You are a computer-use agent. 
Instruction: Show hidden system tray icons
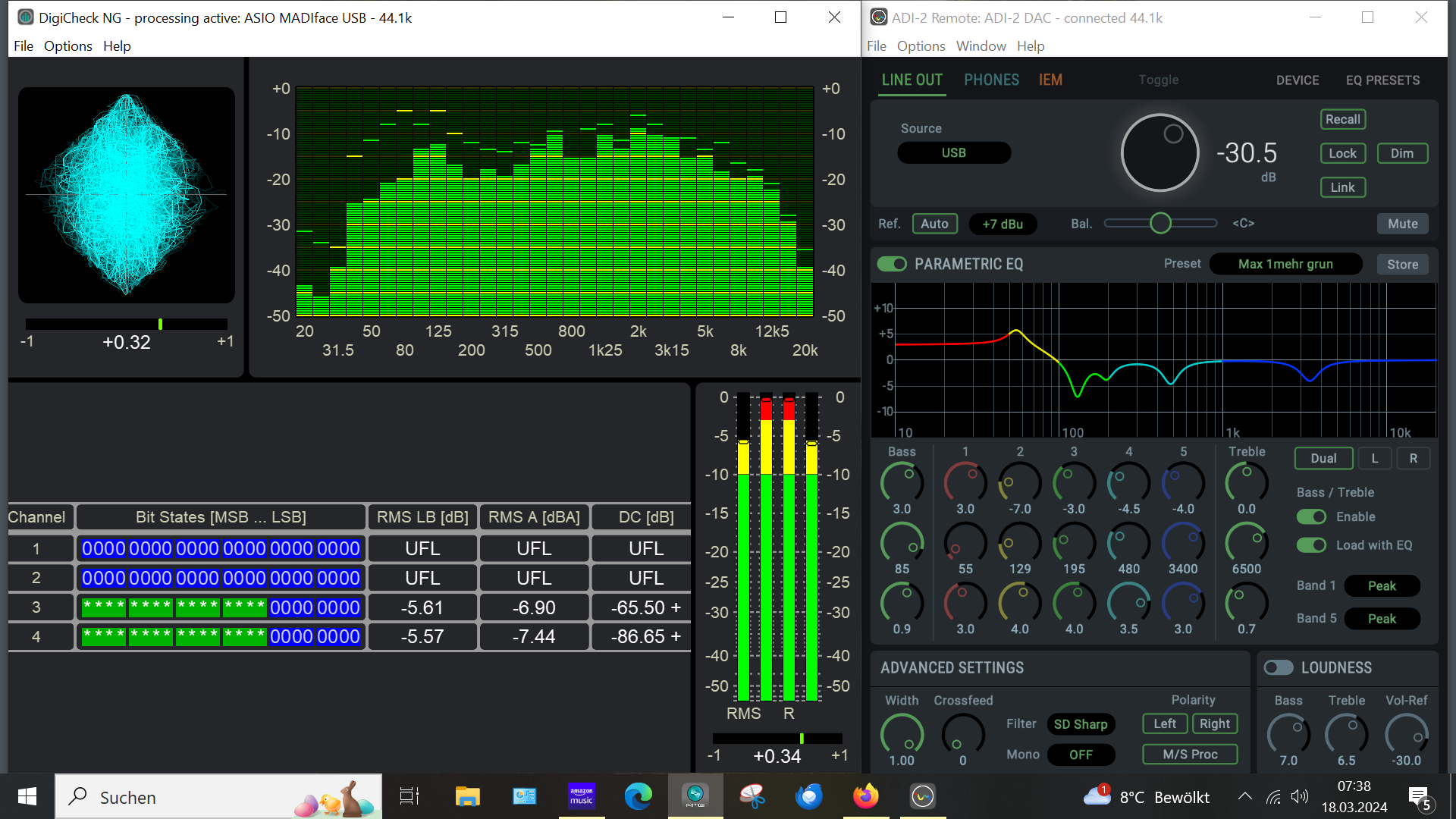point(1245,797)
